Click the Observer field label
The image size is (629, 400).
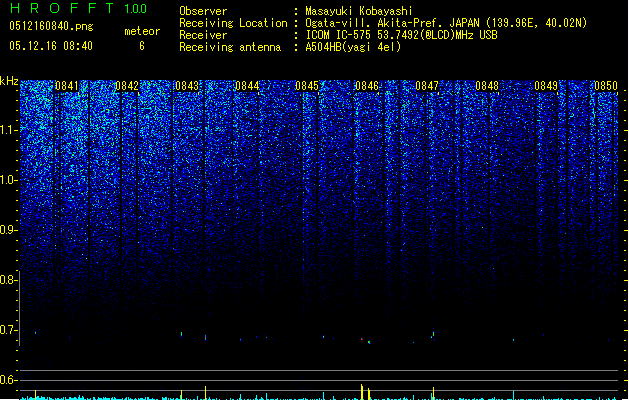coord(203,11)
